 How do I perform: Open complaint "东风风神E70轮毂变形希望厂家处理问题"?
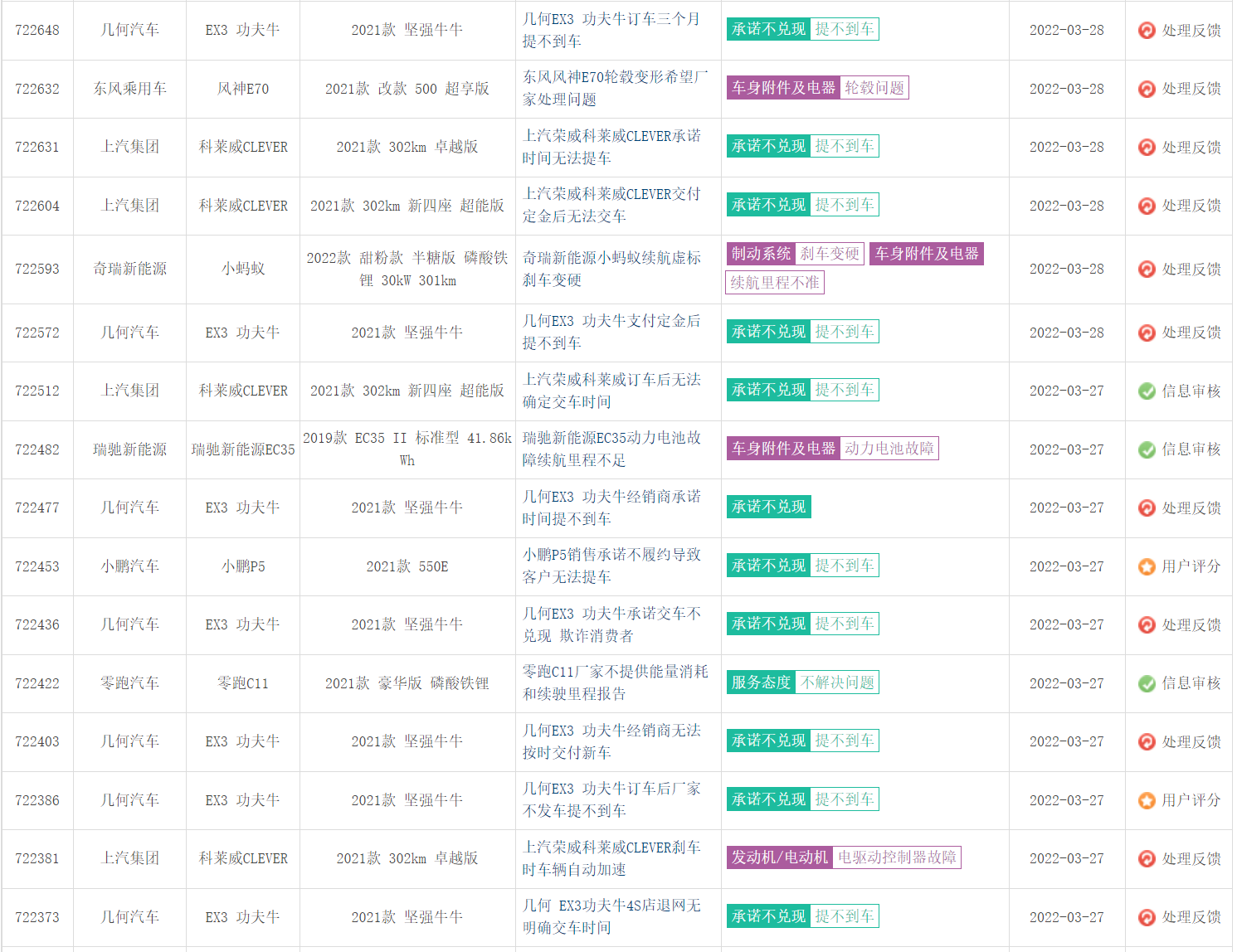click(x=615, y=88)
